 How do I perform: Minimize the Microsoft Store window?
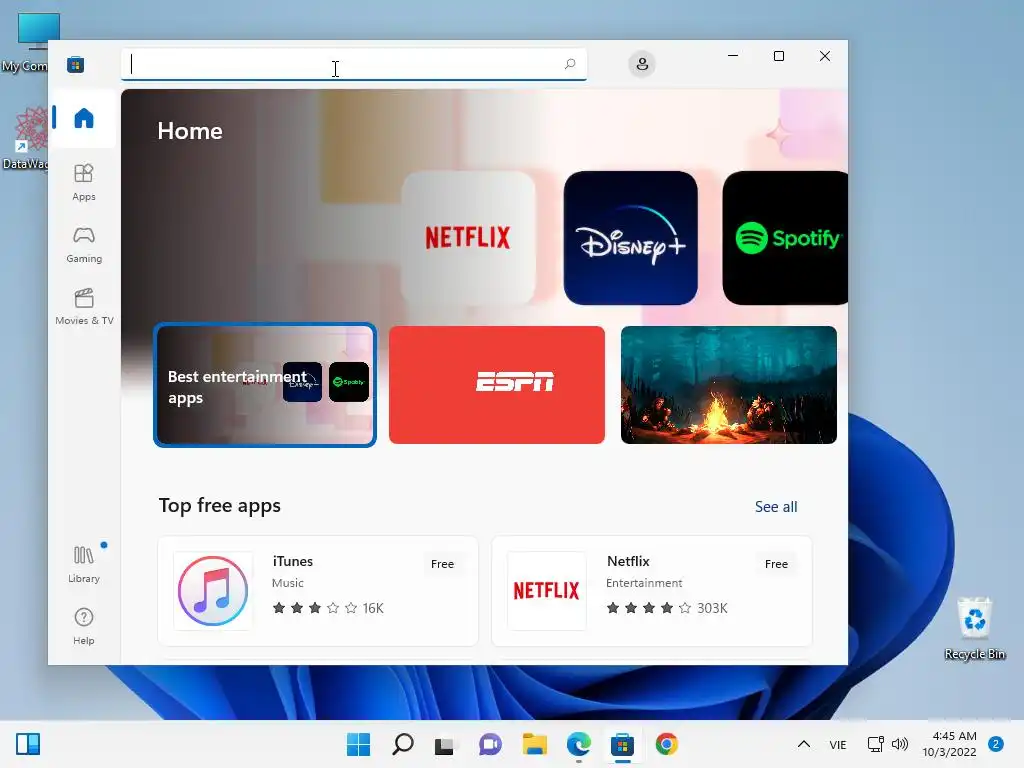coord(733,56)
